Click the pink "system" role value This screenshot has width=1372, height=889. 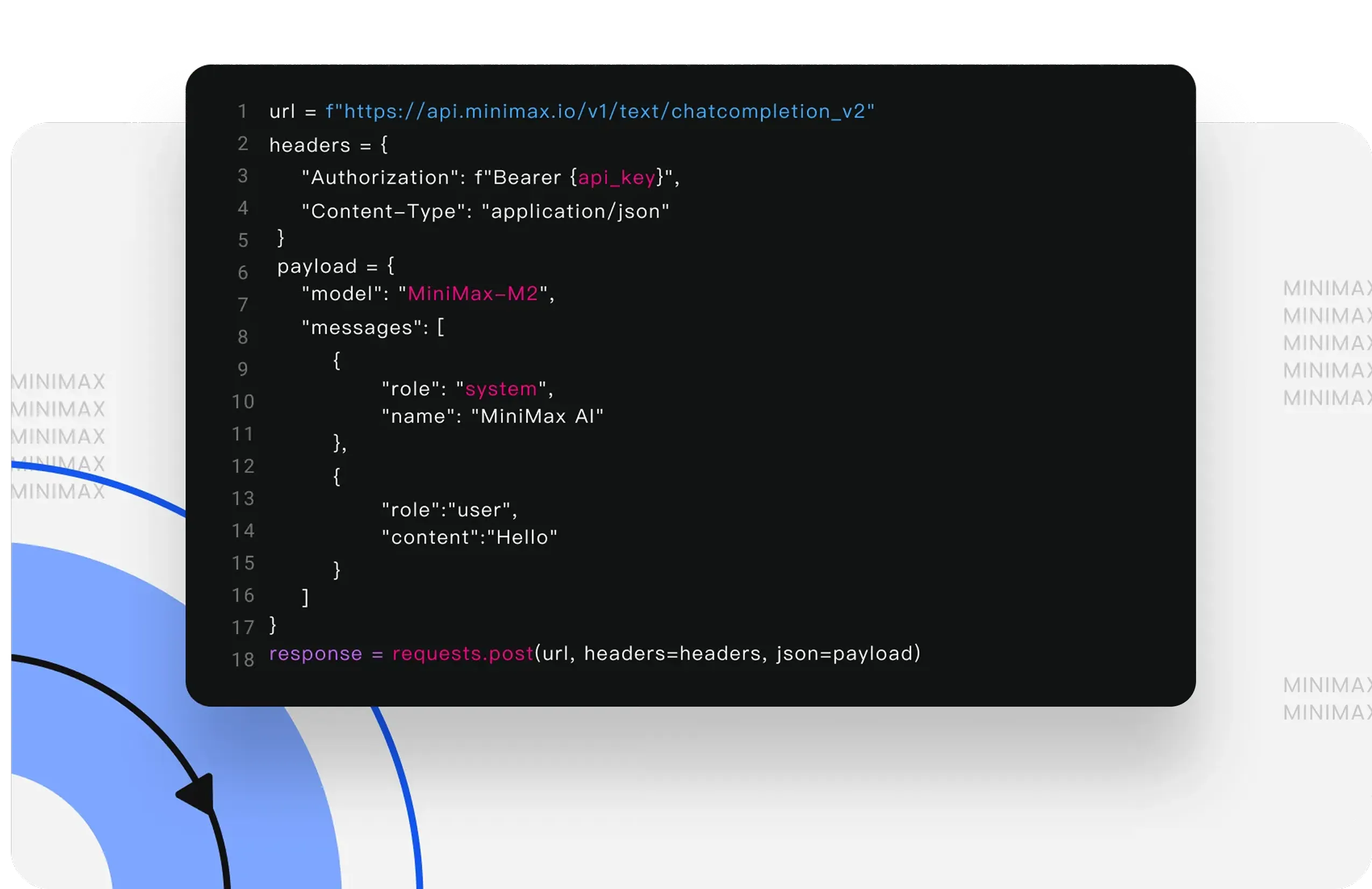coord(500,389)
